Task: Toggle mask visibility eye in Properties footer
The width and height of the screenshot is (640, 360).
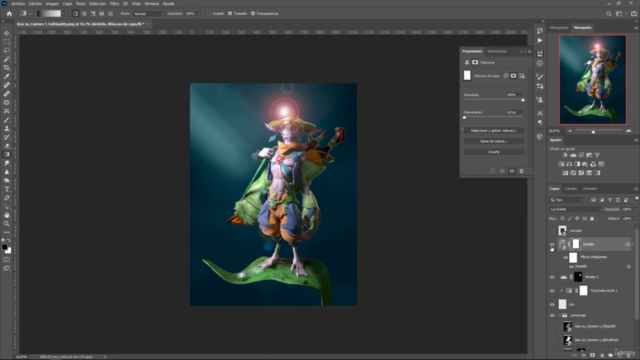Action: [511, 171]
